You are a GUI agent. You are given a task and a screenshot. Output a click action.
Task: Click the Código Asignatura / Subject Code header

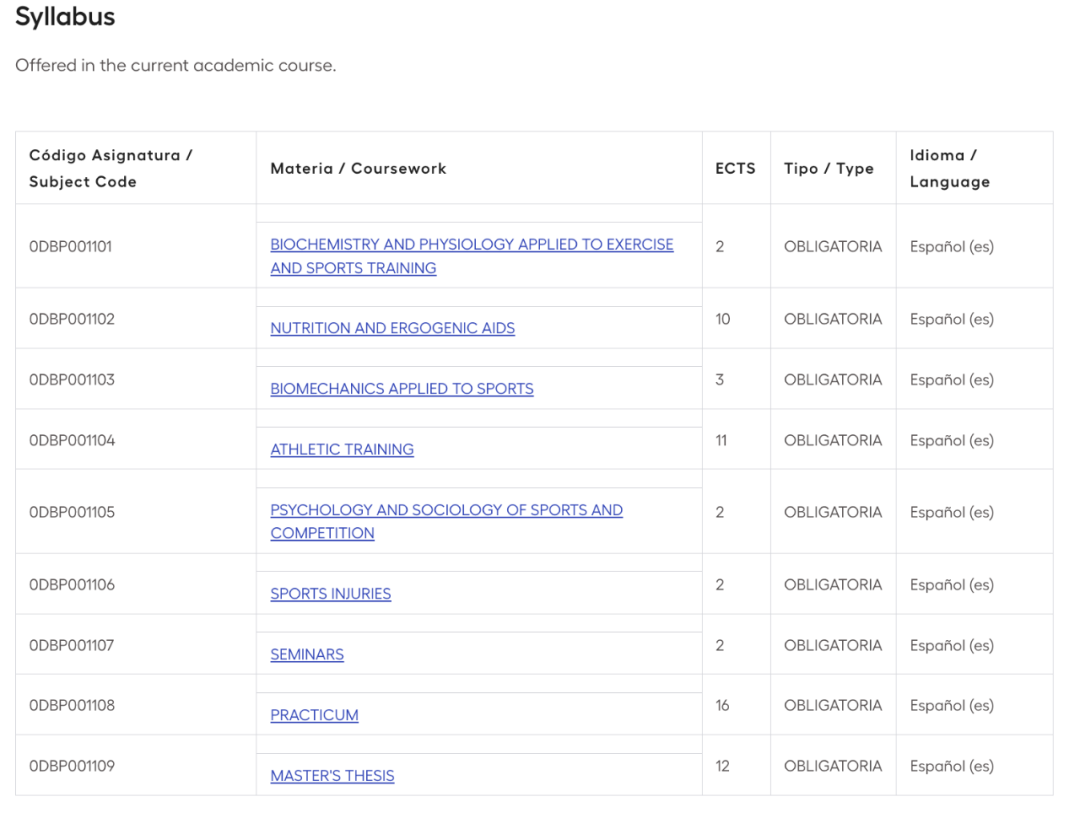click(110, 168)
